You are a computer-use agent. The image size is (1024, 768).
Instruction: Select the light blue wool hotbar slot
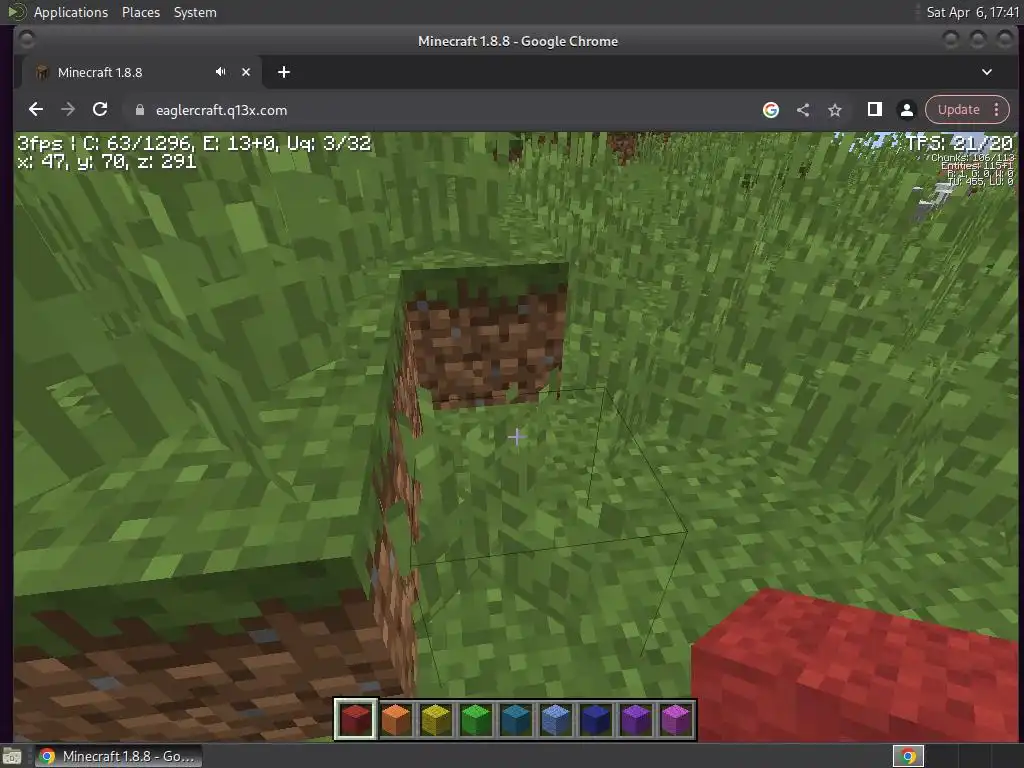pos(556,720)
